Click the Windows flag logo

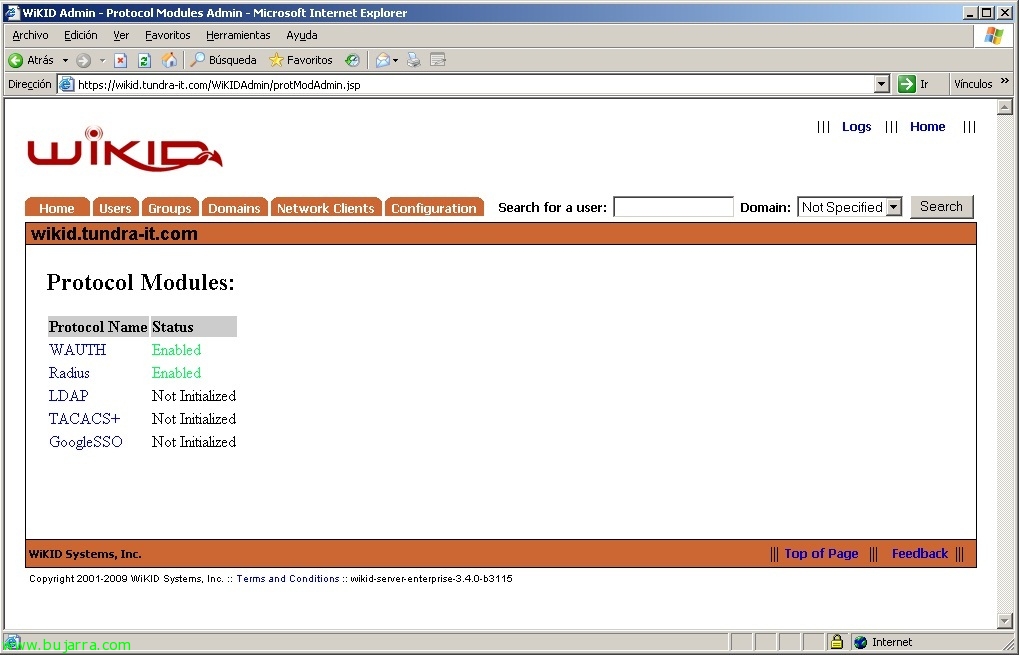(993, 36)
